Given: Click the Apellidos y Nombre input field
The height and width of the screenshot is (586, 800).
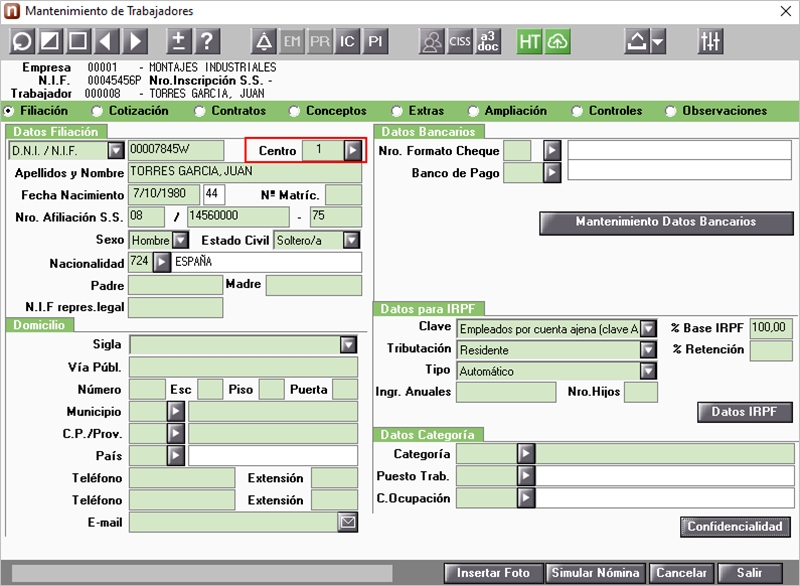Looking at the screenshot, I should 245,172.
